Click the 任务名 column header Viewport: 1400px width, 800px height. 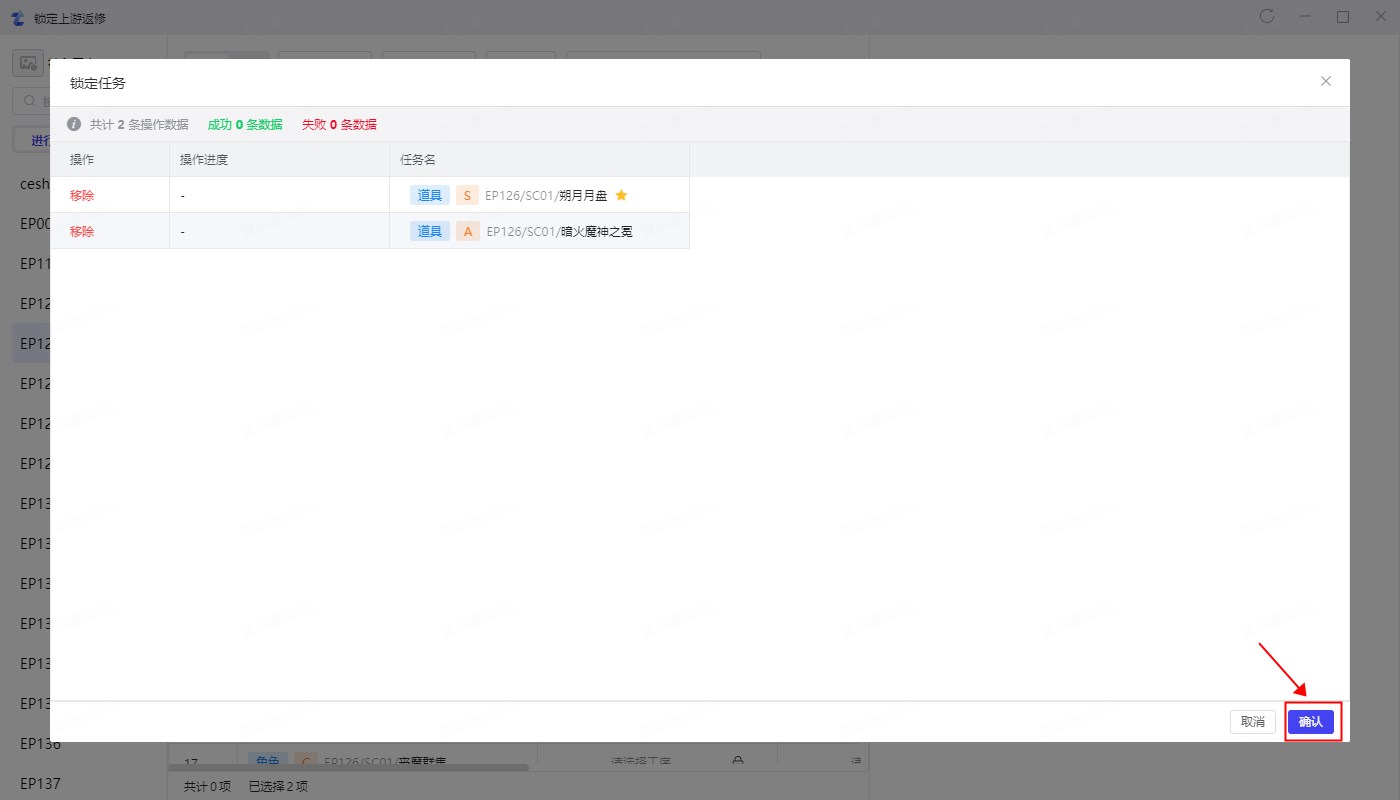[x=418, y=160]
